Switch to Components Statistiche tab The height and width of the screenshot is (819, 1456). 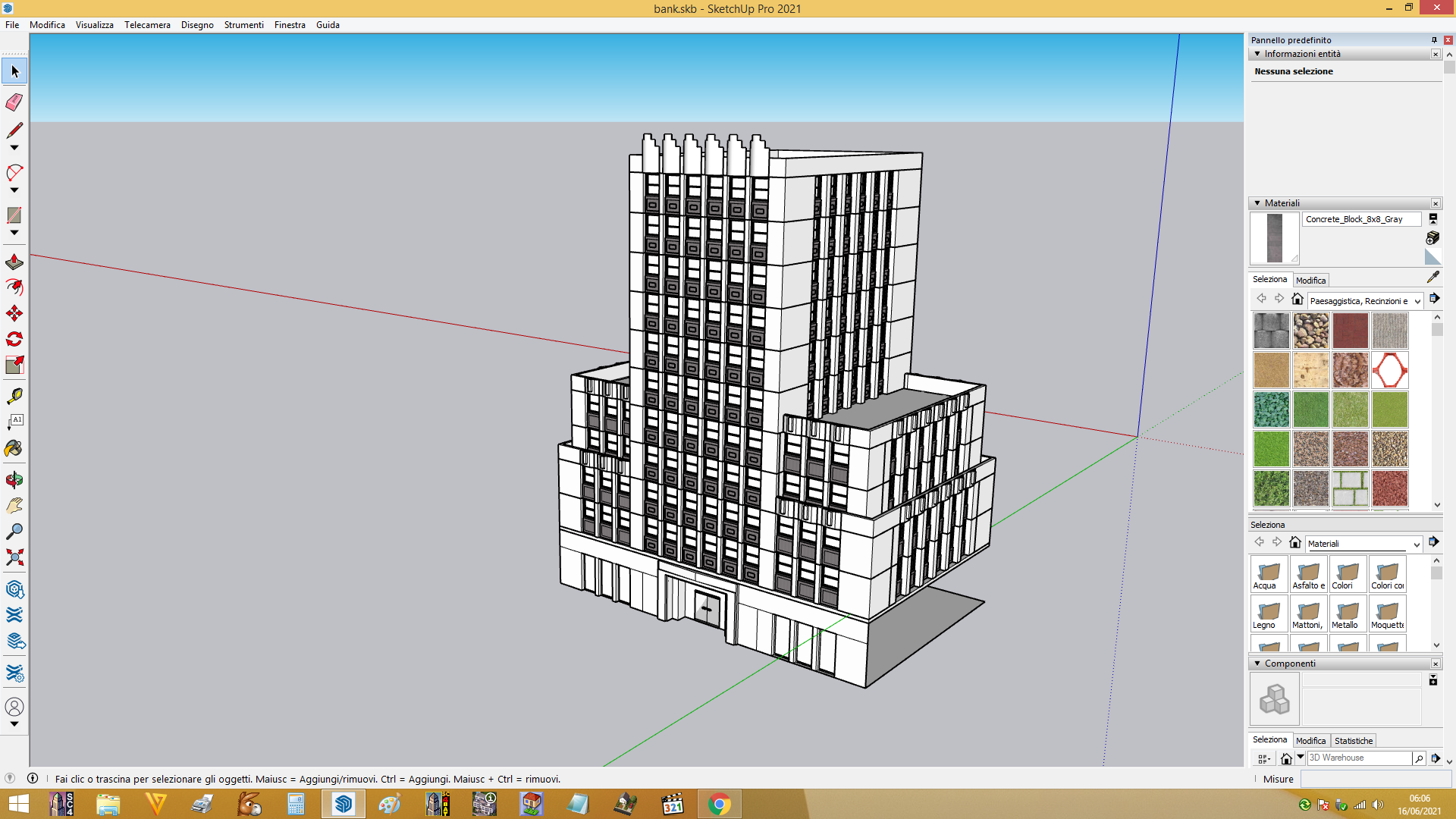(1354, 741)
